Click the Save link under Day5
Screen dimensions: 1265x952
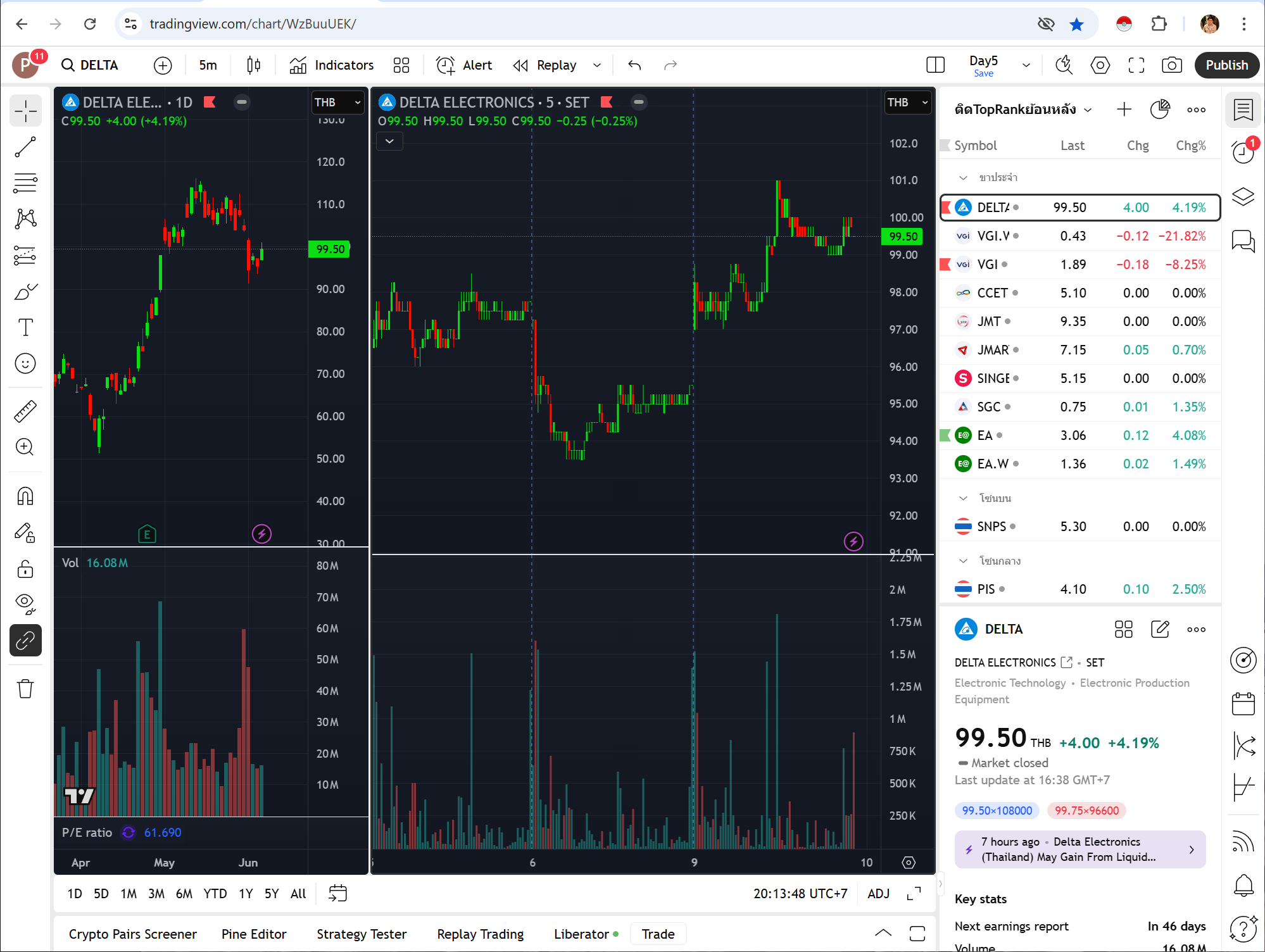(x=983, y=73)
